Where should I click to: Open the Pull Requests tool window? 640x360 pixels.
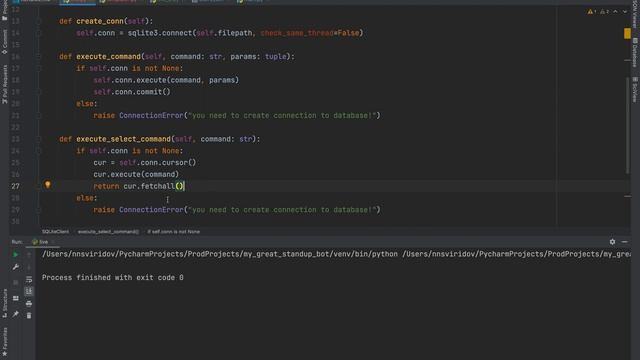point(4,84)
